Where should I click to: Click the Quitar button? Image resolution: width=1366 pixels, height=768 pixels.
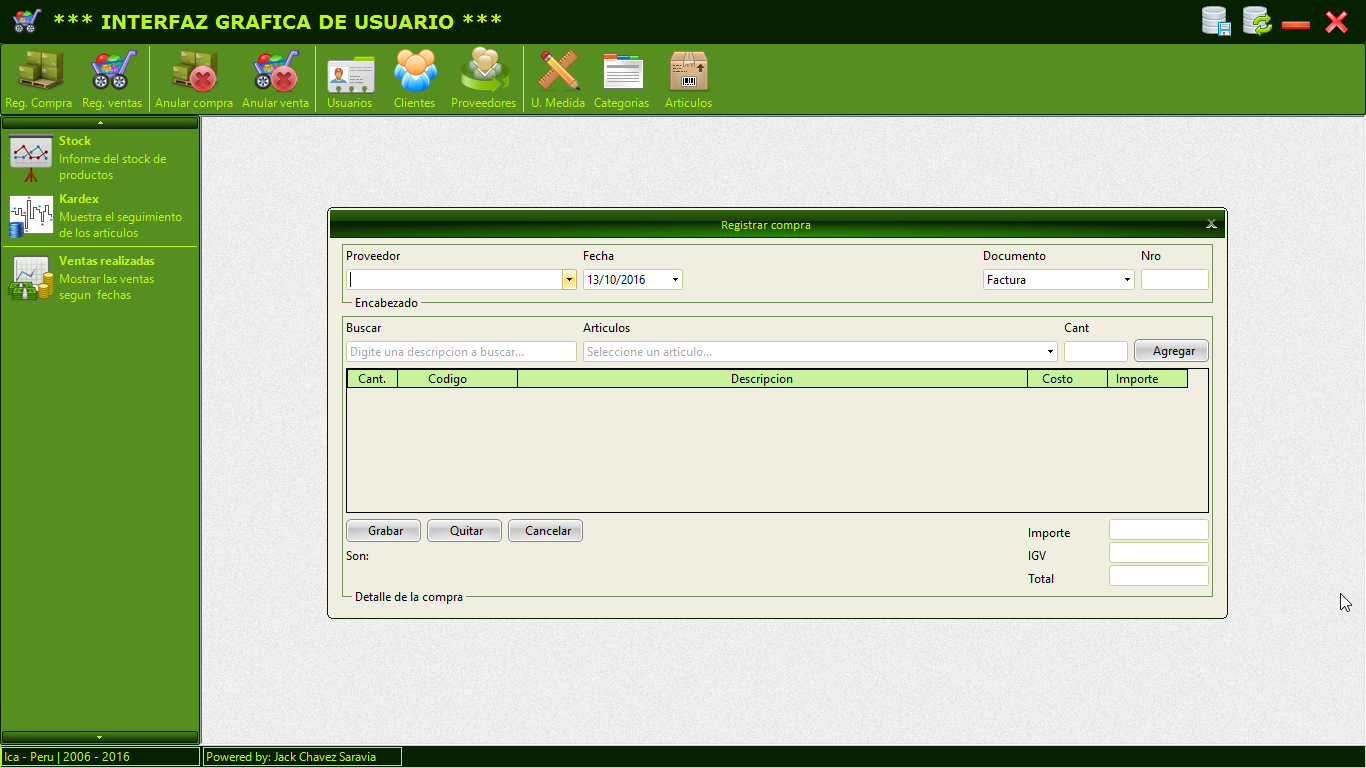point(467,531)
